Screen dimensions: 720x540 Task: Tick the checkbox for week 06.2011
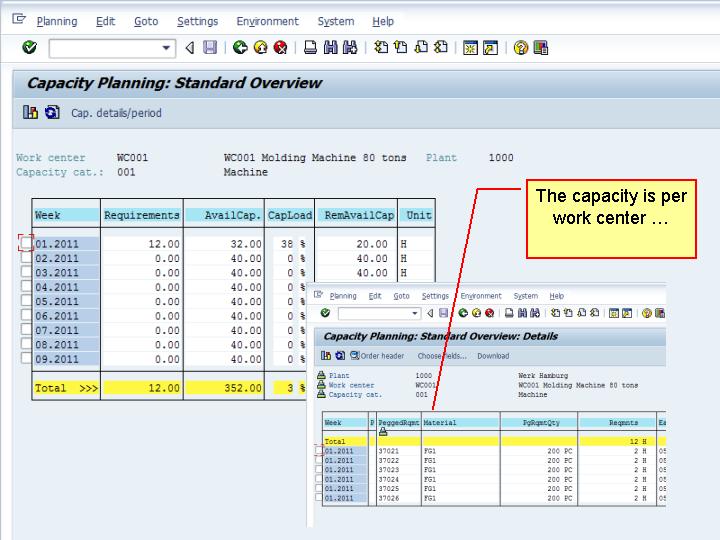[x=26, y=315]
